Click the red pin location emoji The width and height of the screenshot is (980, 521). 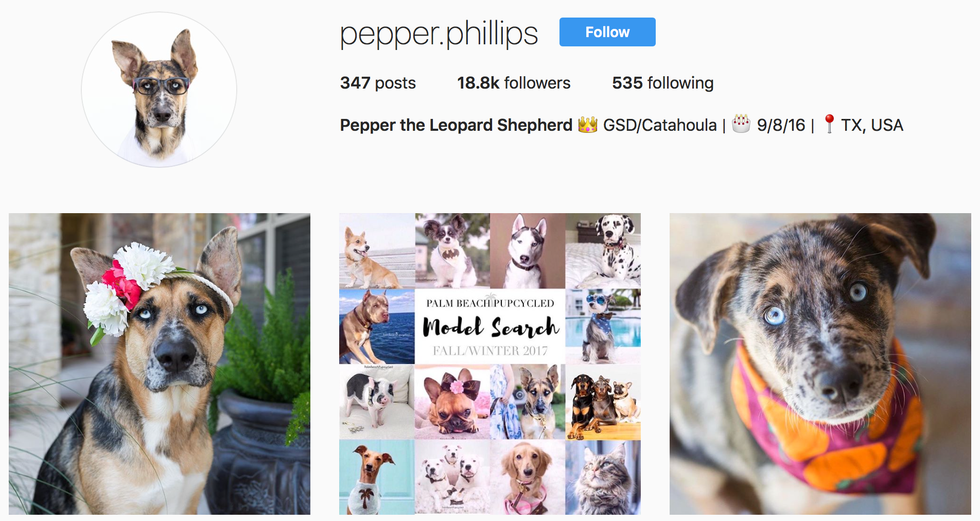829,124
